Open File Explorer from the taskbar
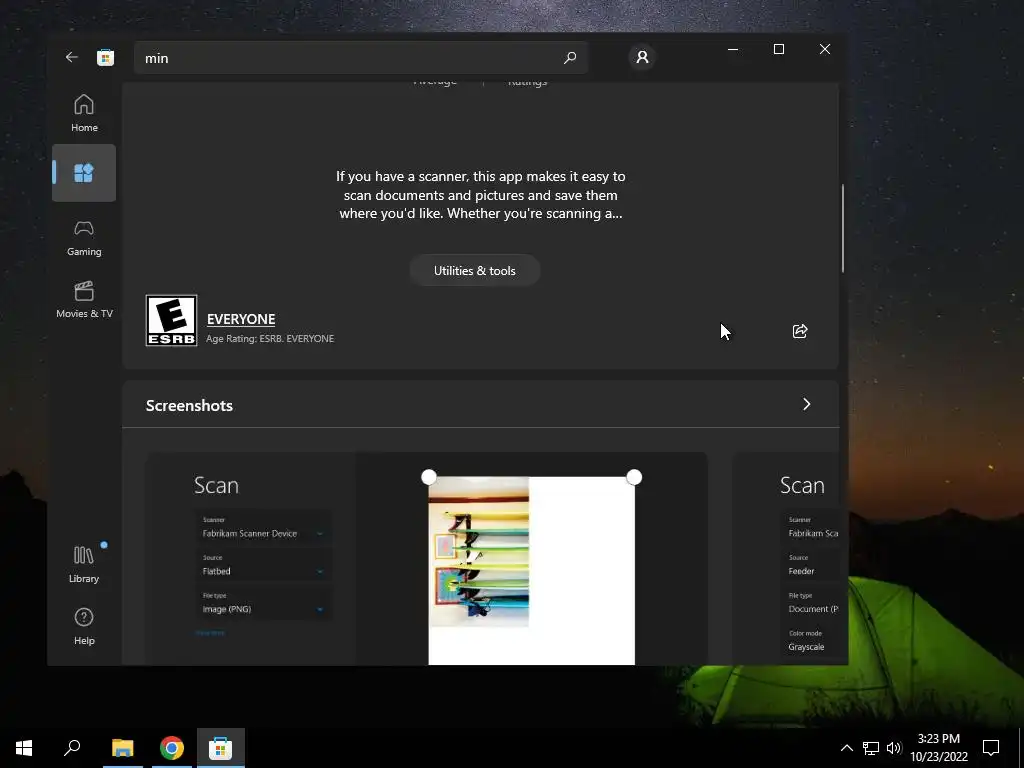 click(x=122, y=748)
